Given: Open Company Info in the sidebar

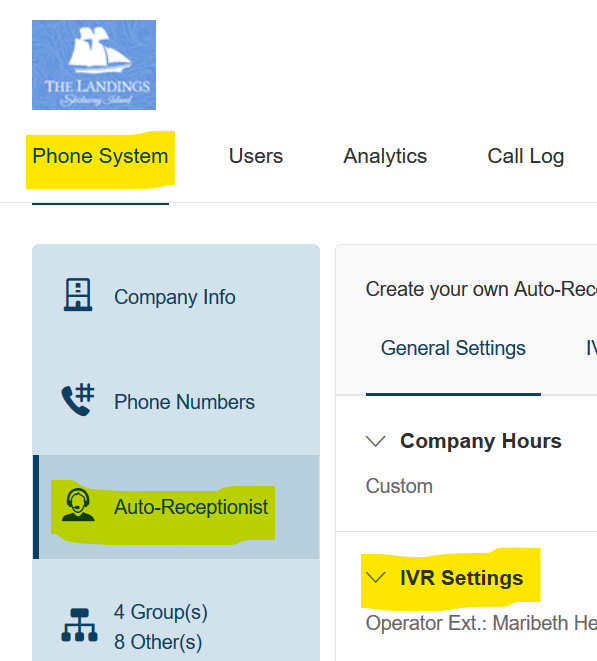Looking at the screenshot, I should coord(176,297).
